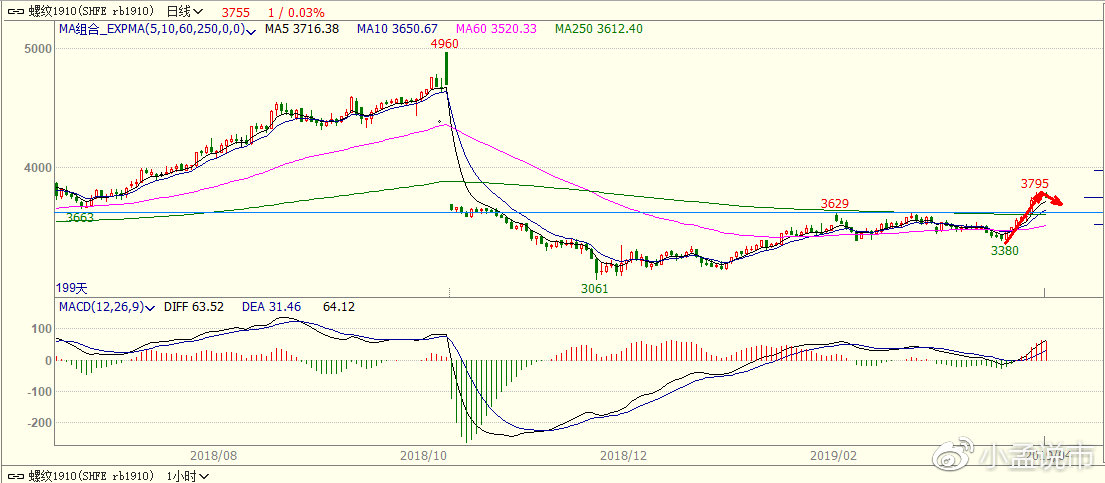Click the MACD histogram value 64.12
Screen dimensions: 1105x483
pos(338,307)
